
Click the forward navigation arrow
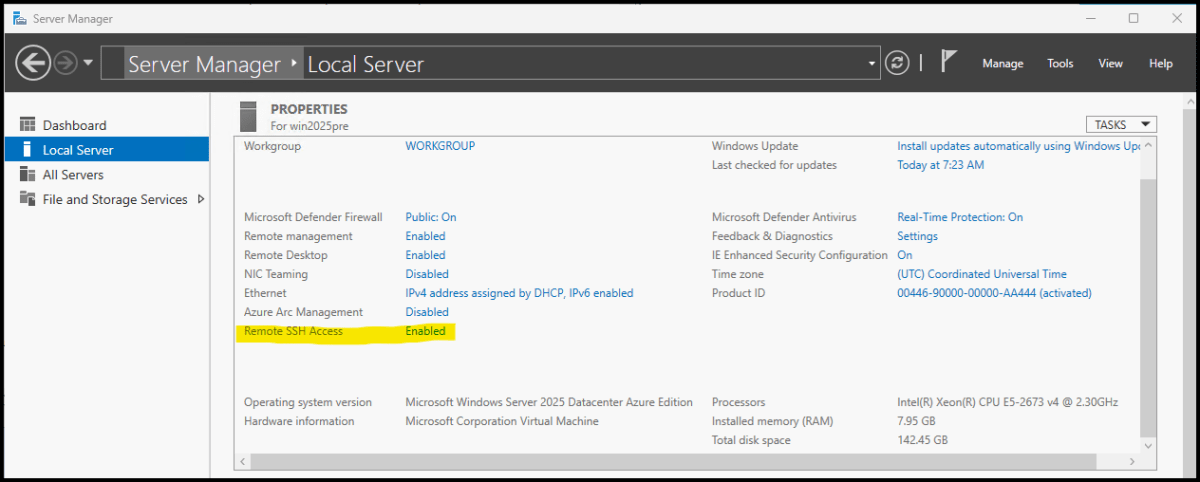(x=66, y=63)
